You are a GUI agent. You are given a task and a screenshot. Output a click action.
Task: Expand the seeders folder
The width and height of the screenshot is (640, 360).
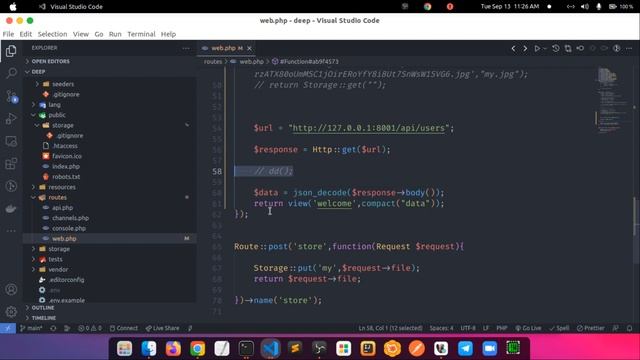pyautogui.click(x=63, y=84)
